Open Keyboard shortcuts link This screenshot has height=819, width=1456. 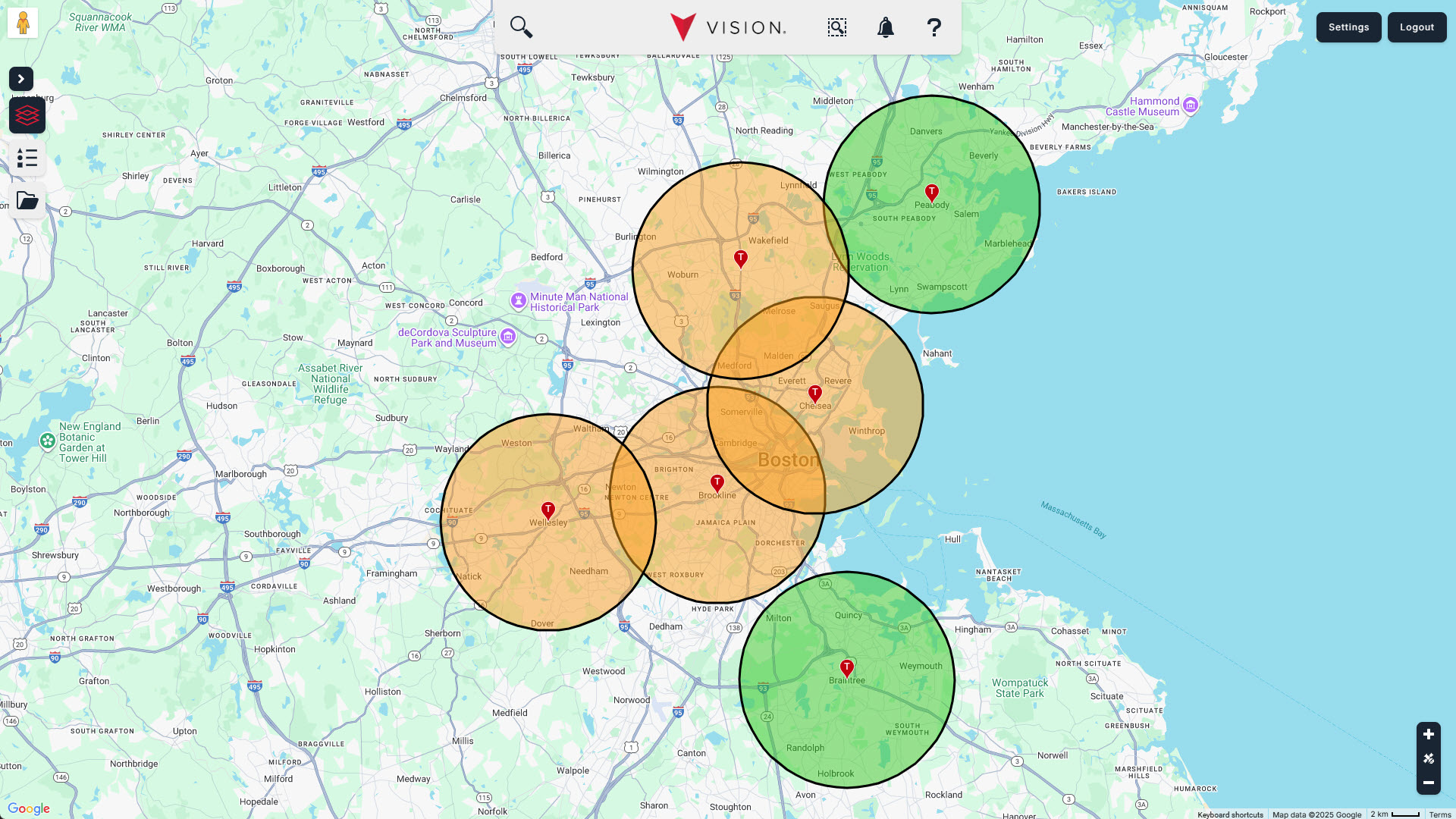(1230, 814)
